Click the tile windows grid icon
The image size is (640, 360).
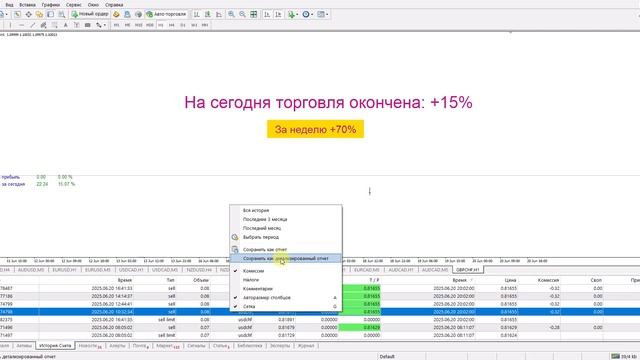253,14
